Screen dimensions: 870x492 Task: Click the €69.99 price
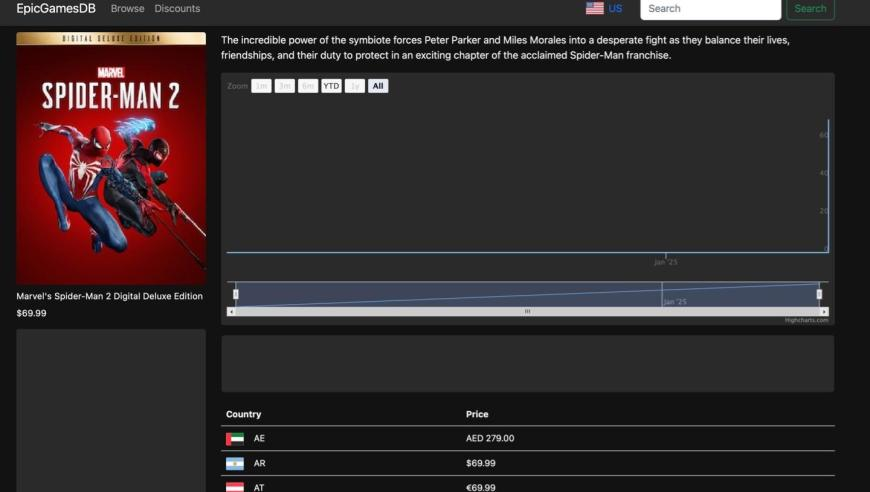point(480,488)
